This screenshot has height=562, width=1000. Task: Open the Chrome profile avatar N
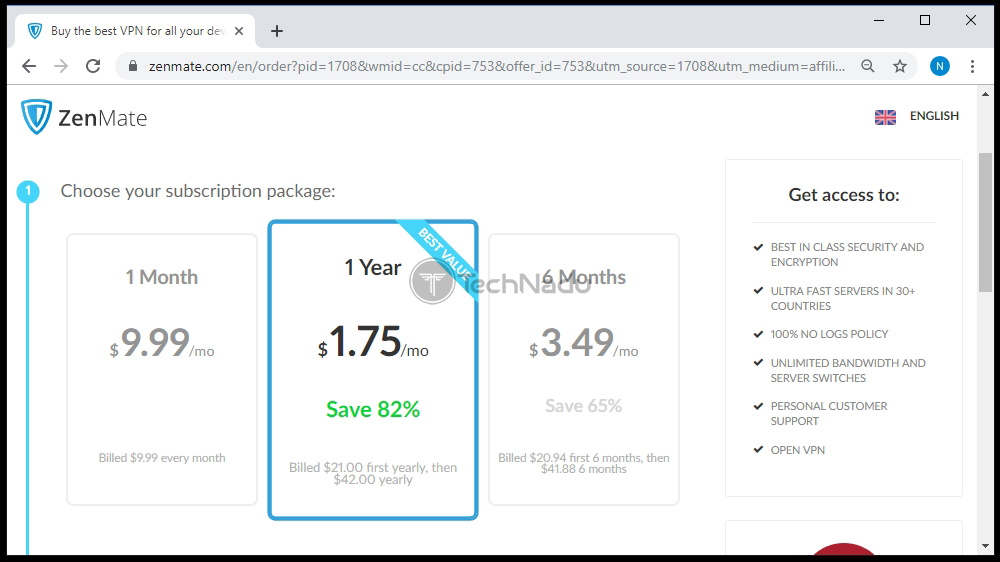(x=939, y=66)
